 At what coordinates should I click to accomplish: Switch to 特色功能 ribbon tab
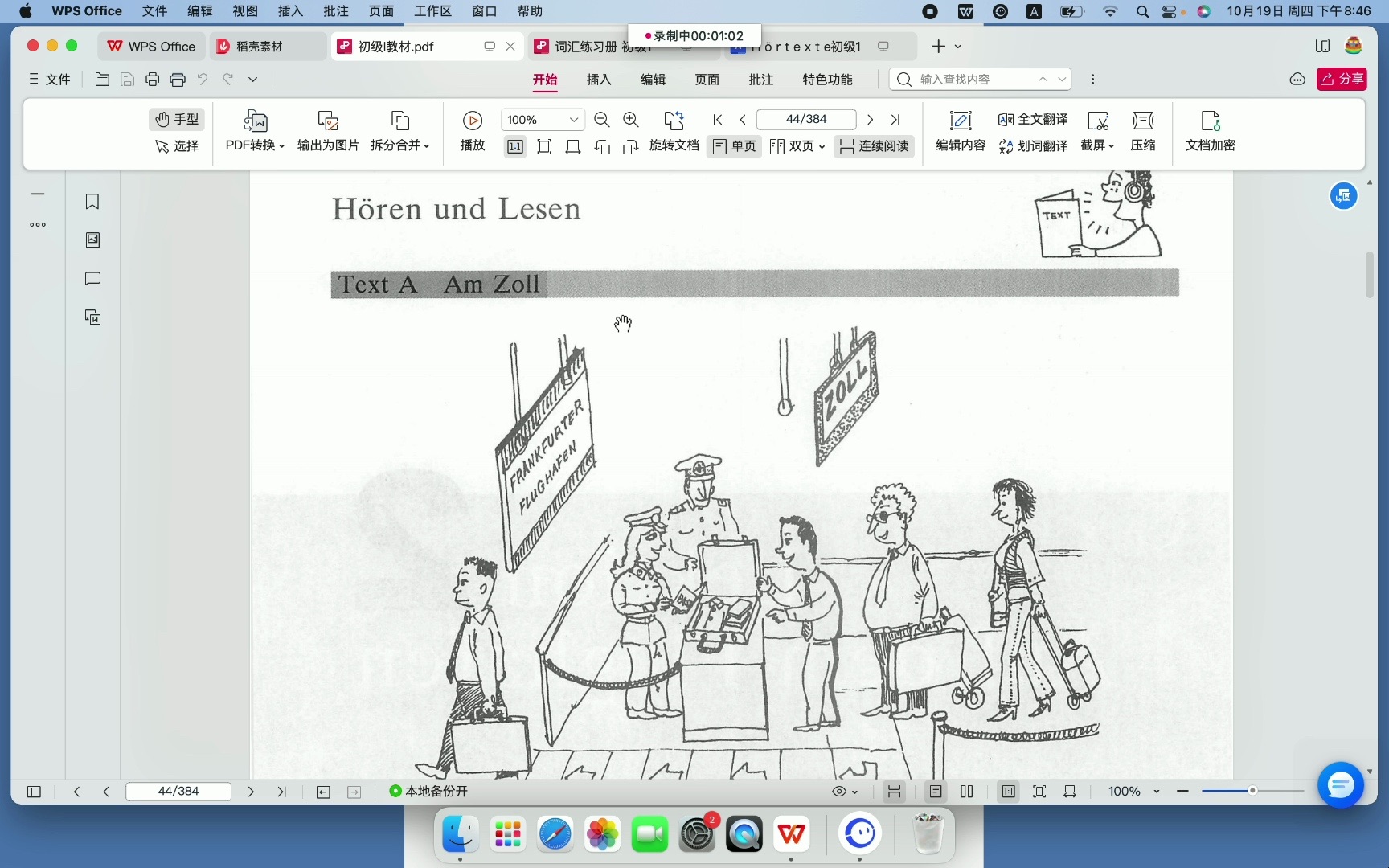(828, 79)
